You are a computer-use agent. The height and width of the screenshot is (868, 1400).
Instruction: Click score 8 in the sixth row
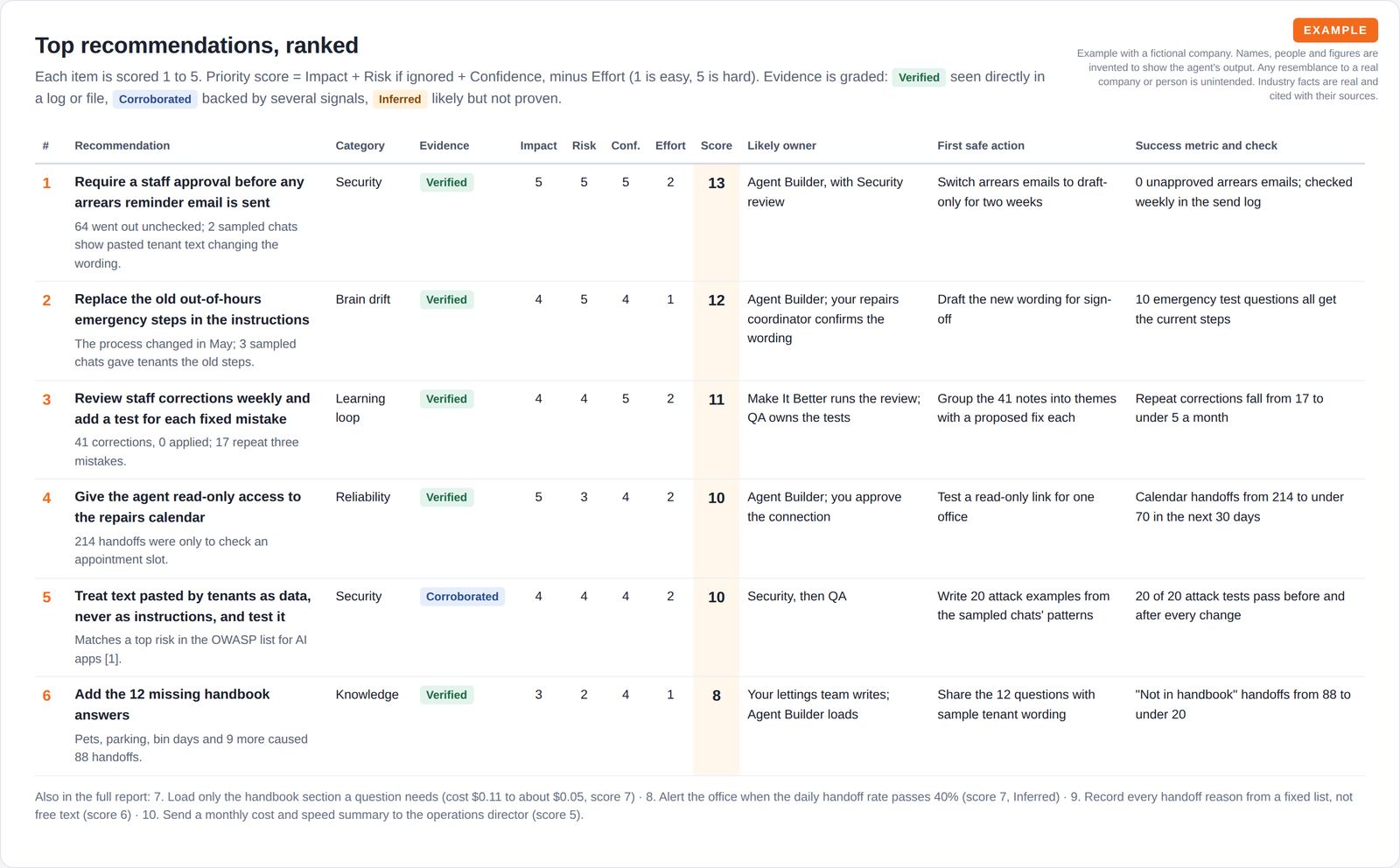pos(716,696)
